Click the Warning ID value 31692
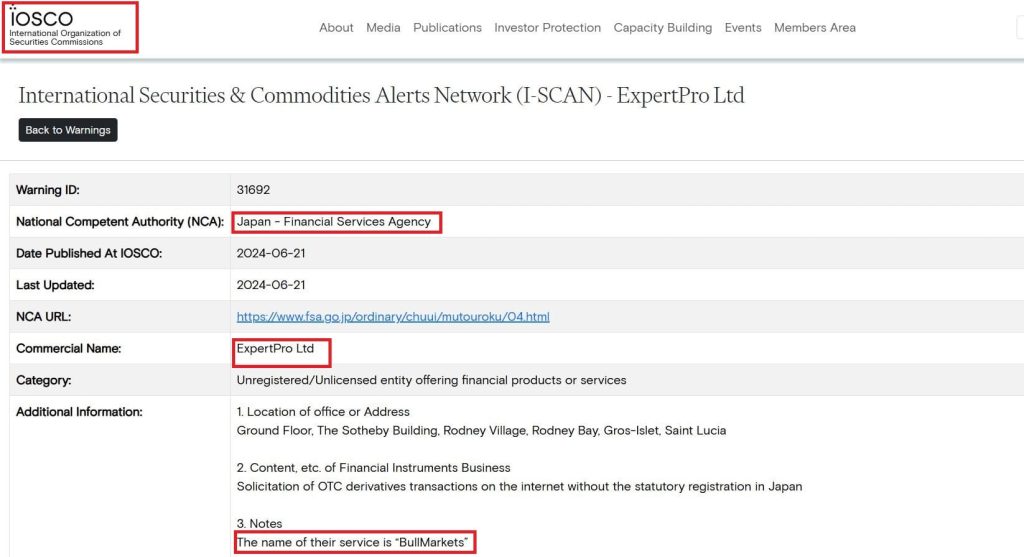The width and height of the screenshot is (1024, 557). click(x=253, y=190)
